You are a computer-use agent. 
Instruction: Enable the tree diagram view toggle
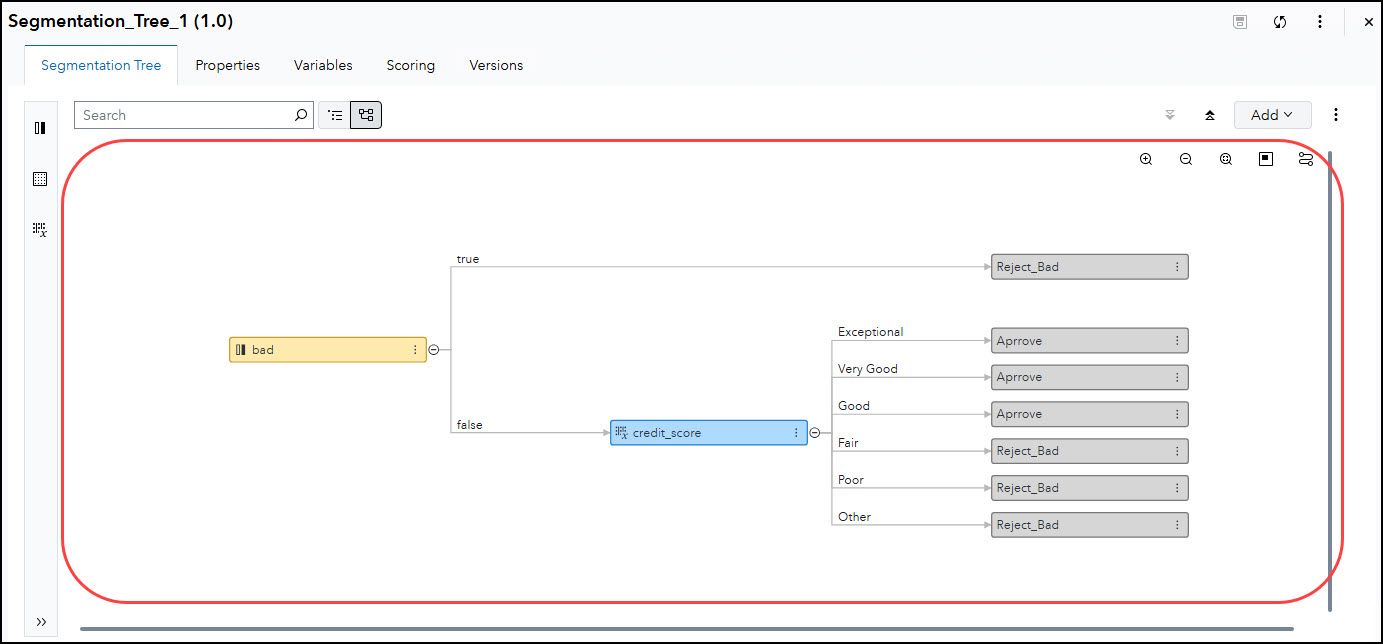[365, 114]
